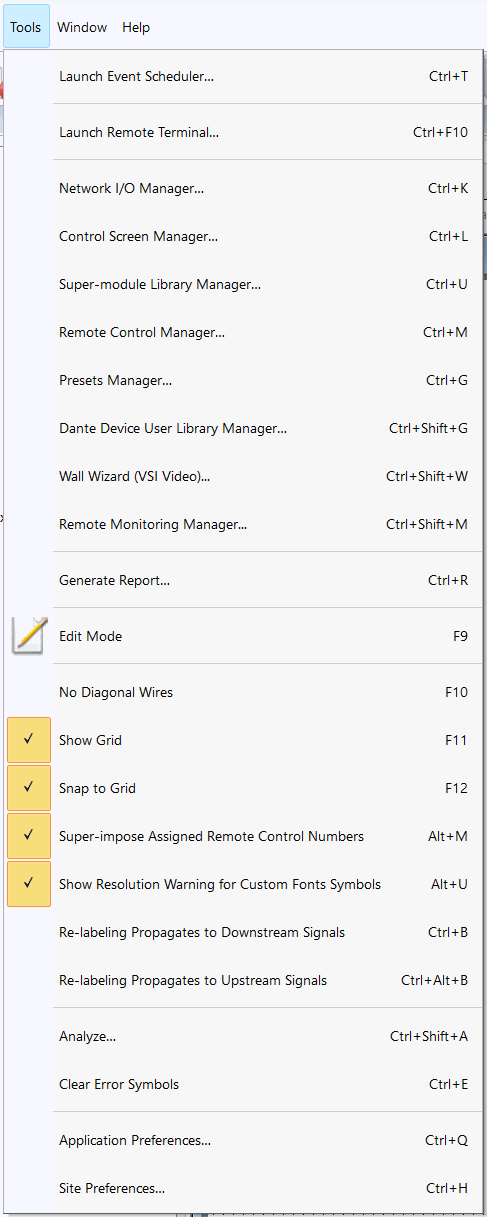This screenshot has width=487, height=1217.
Task: Open the Help menu
Action: (x=136, y=27)
